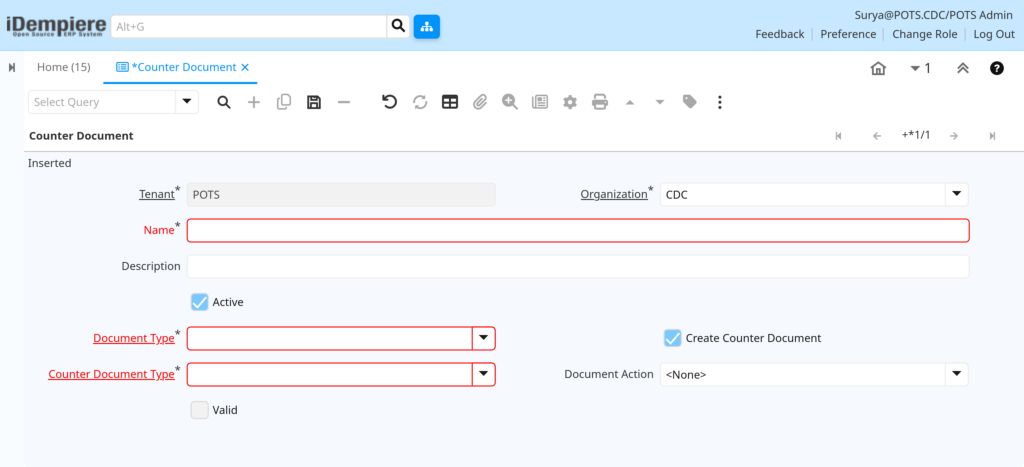Open the Counter Document Type dropdown arrow
Viewport: 1024px width, 467px height.
[x=484, y=374]
